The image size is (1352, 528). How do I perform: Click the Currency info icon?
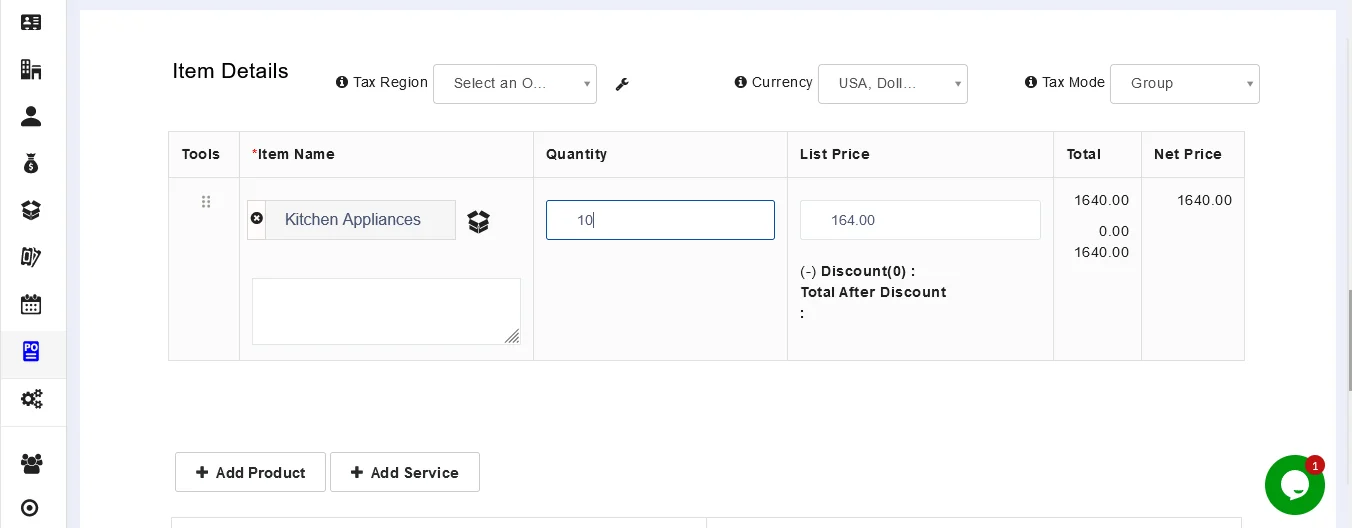point(741,82)
